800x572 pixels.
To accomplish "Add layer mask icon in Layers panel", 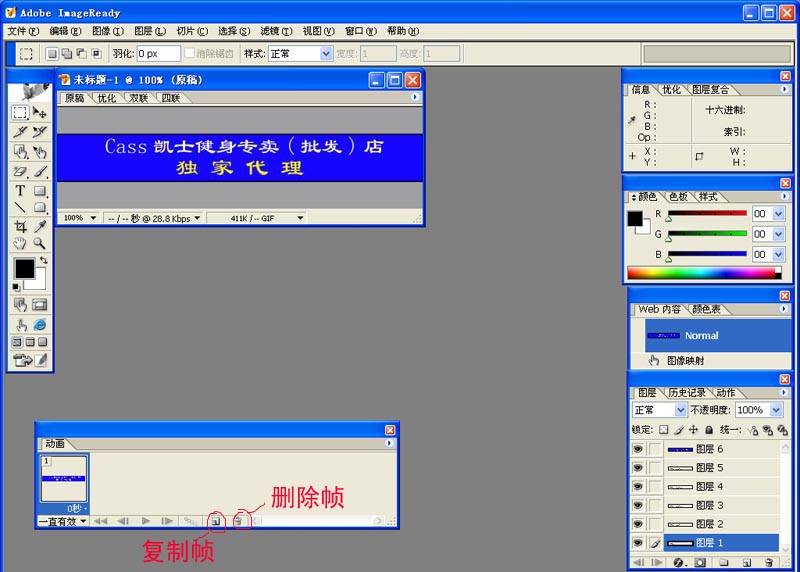I will tap(701, 562).
